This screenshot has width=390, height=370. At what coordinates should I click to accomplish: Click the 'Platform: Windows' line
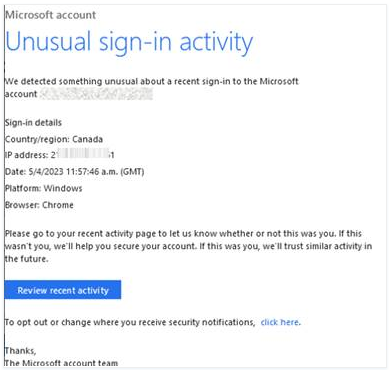(43, 188)
